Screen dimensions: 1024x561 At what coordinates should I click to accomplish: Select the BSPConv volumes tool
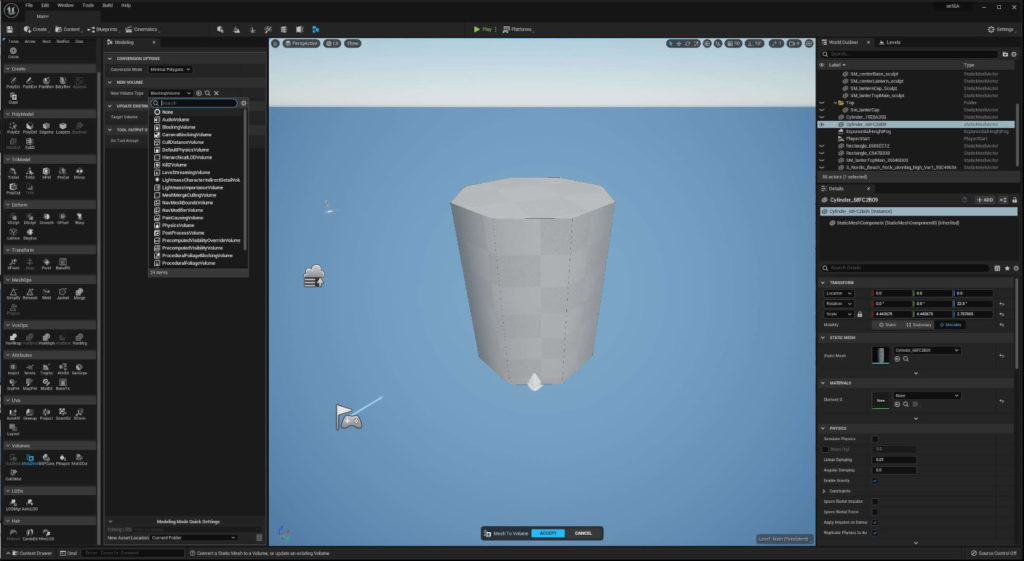point(46,460)
